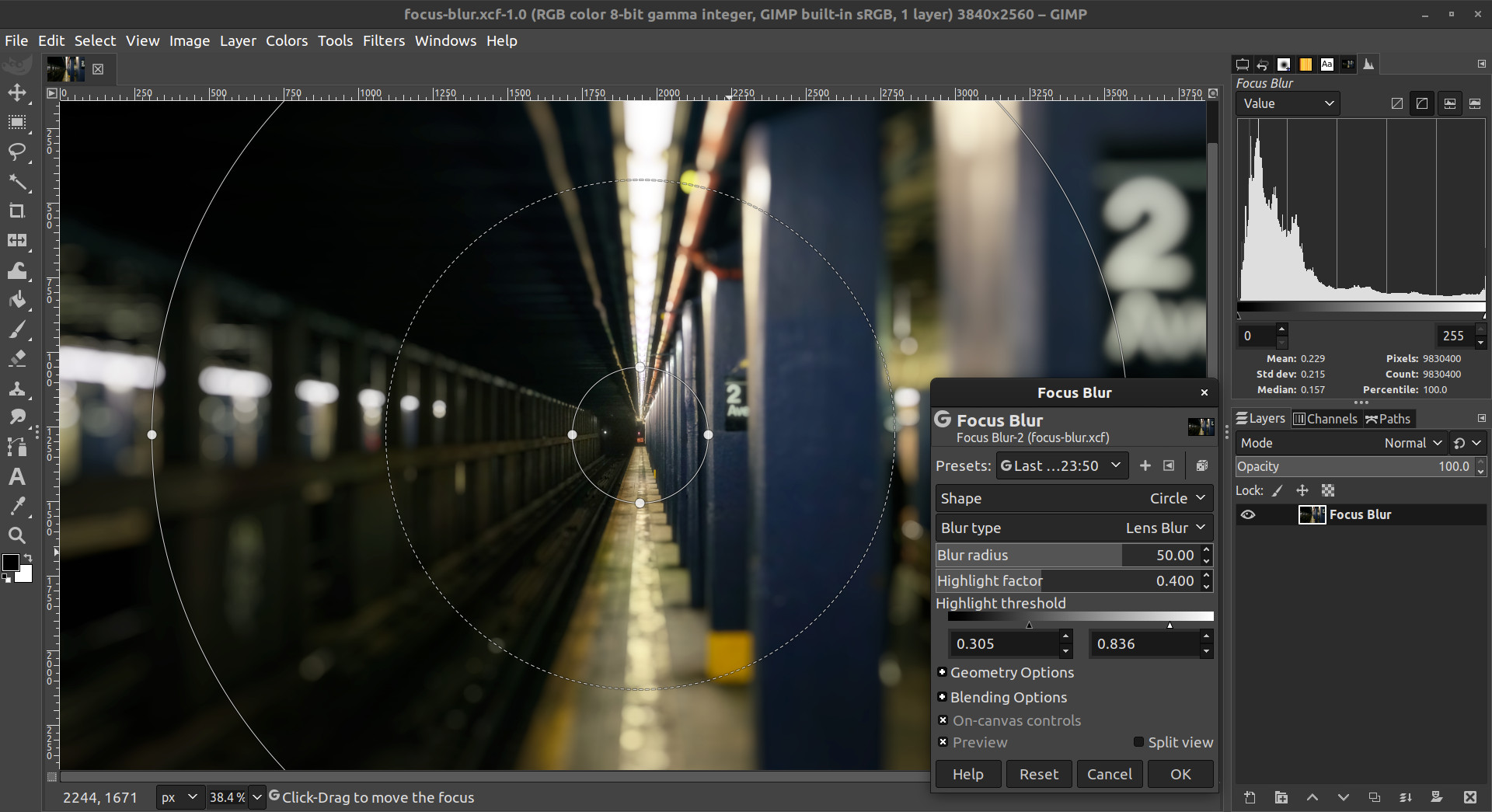
Task: Duplicate the Focus Blur layer
Action: (1375, 797)
